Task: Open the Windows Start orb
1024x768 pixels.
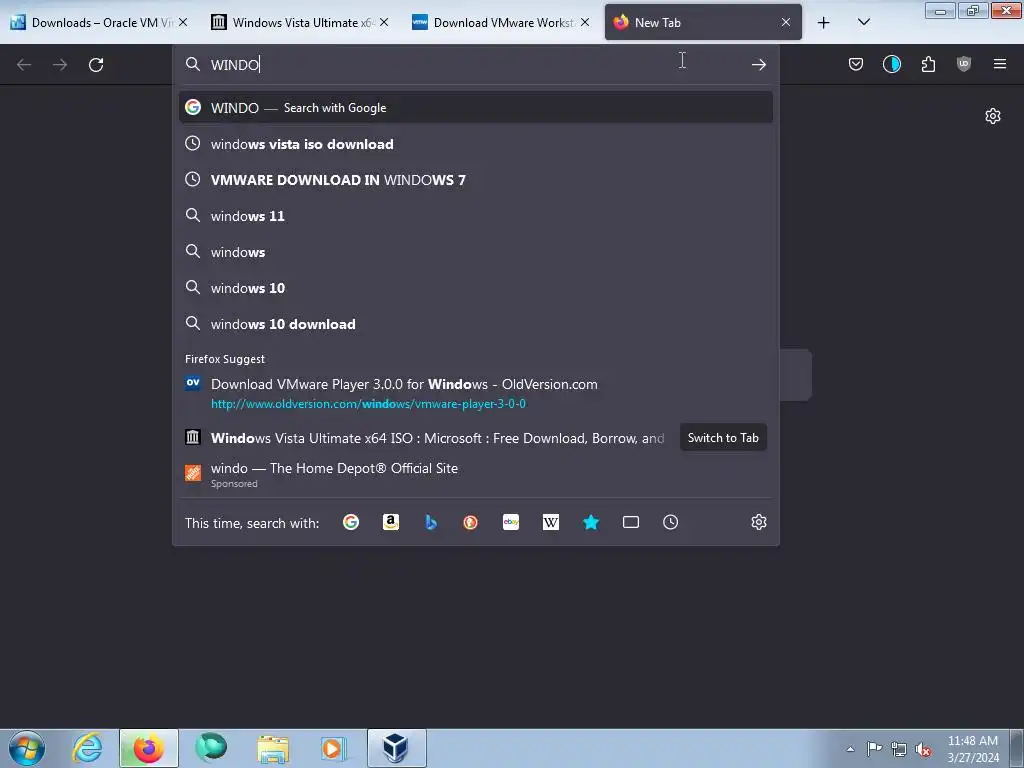Action: pos(27,748)
